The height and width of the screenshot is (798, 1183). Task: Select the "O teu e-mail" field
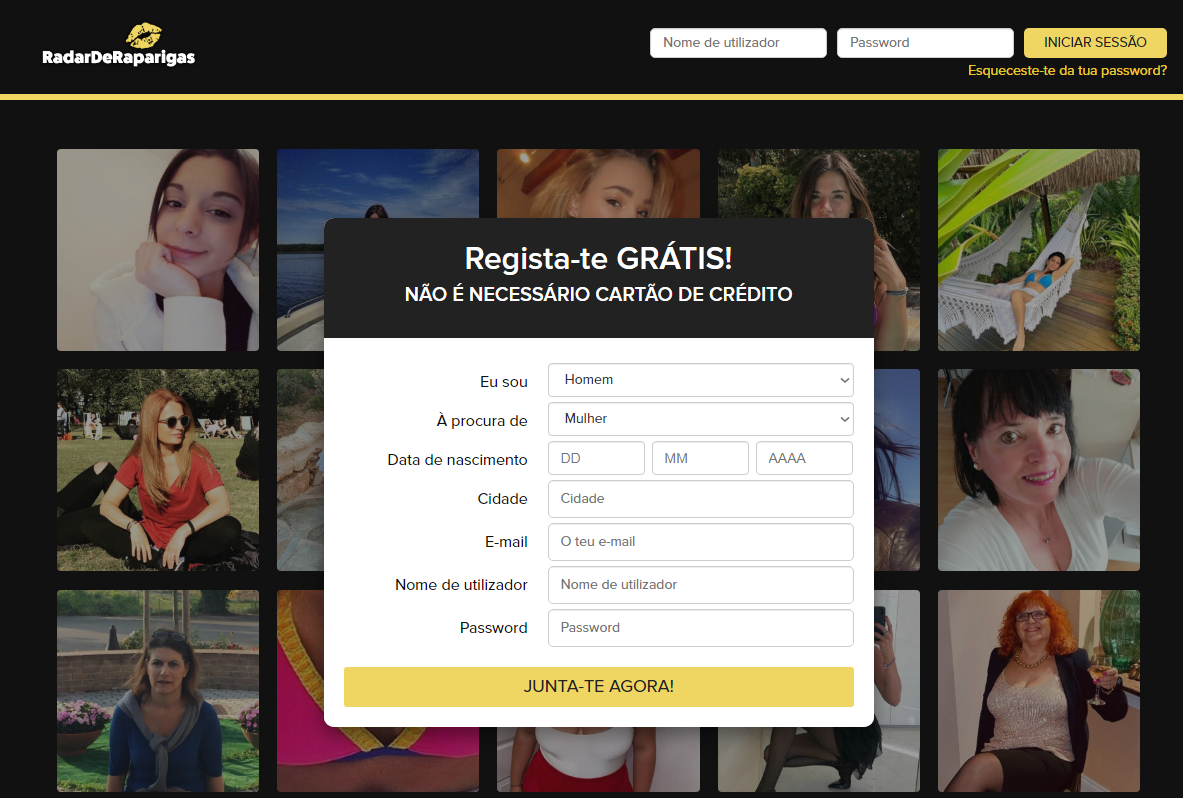coord(700,541)
